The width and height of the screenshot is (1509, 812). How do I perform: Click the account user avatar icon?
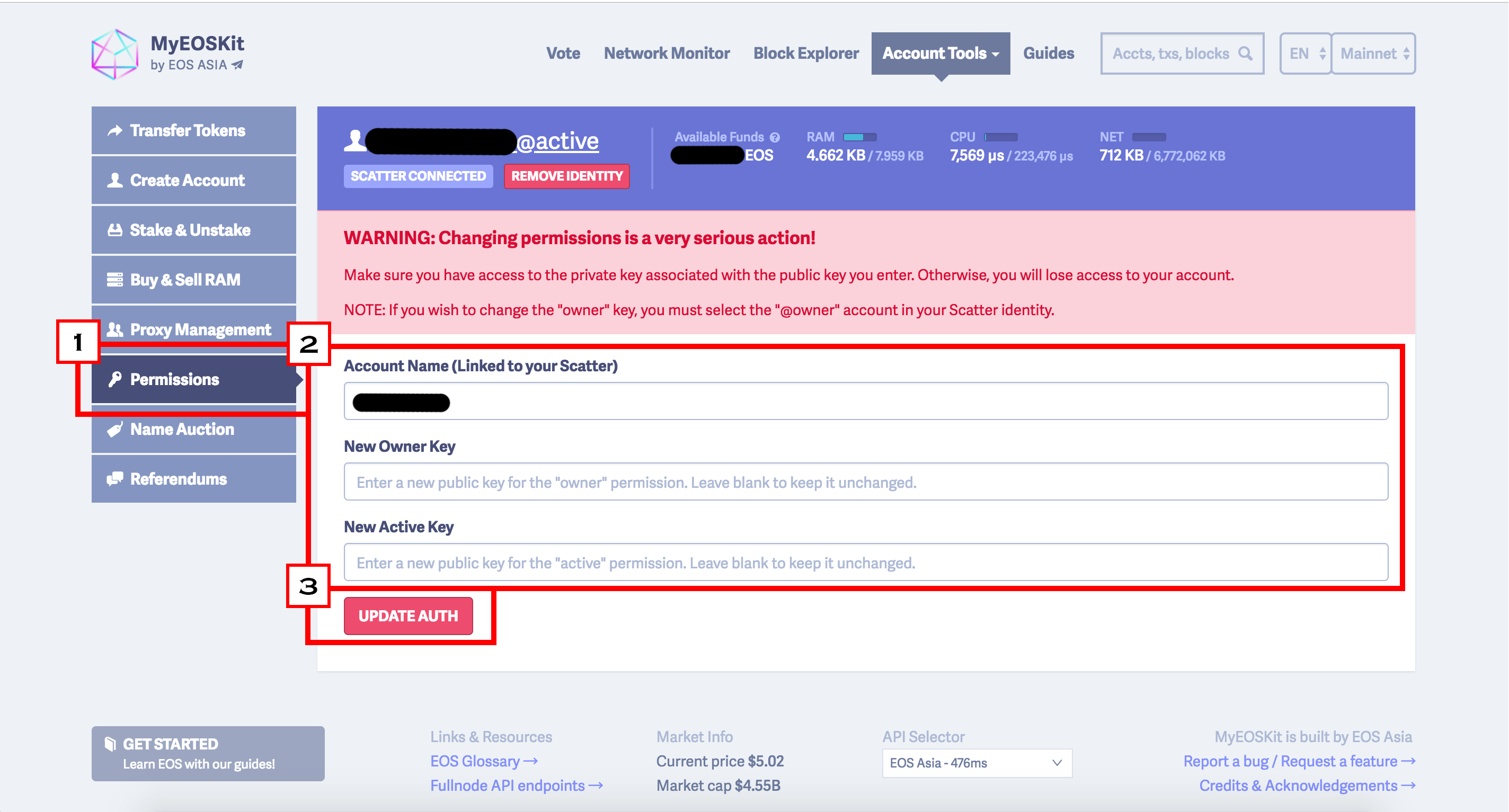[x=354, y=141]
